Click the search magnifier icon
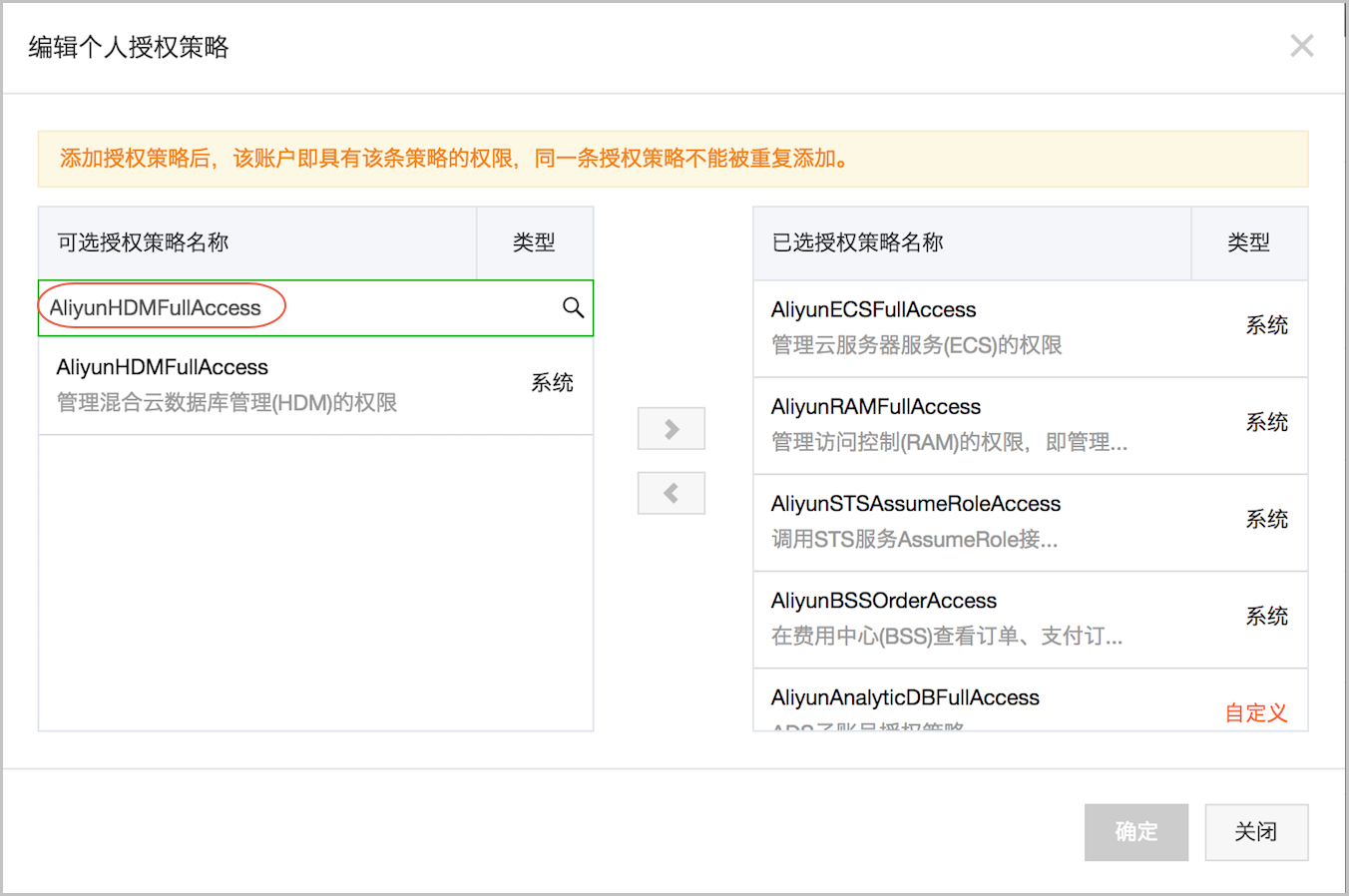The width and height of the screenshot is (1349, 896). click(573, 307)
